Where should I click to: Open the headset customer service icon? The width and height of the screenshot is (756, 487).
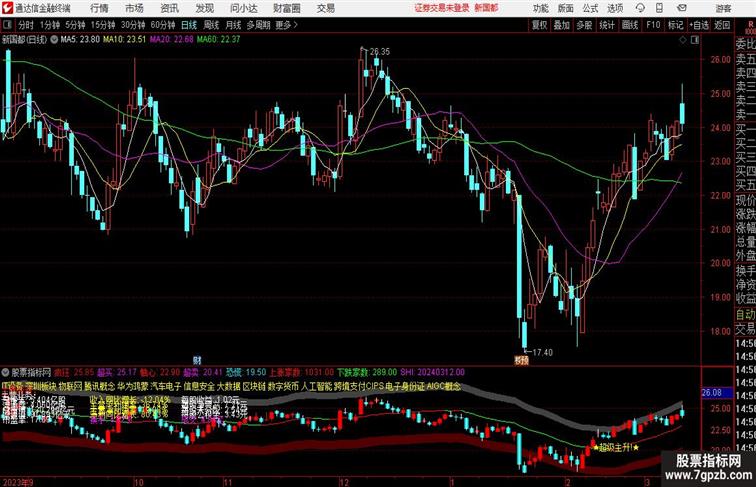(x=640, y=8)
